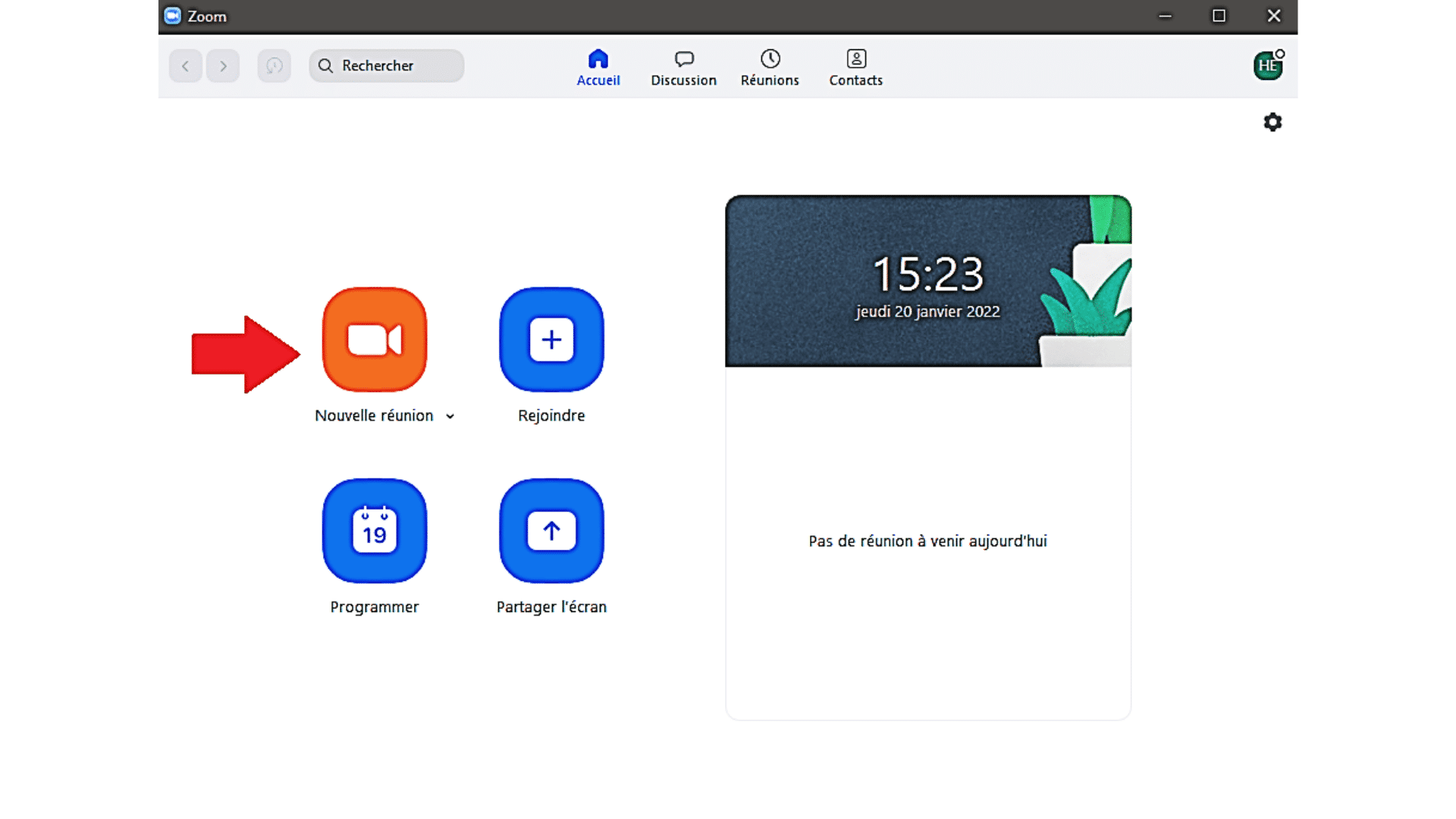The image size is (1456, 819).
Task: Expand the Nouvelle réunion dropdown arrow
Action: click(x=450, y=416)
